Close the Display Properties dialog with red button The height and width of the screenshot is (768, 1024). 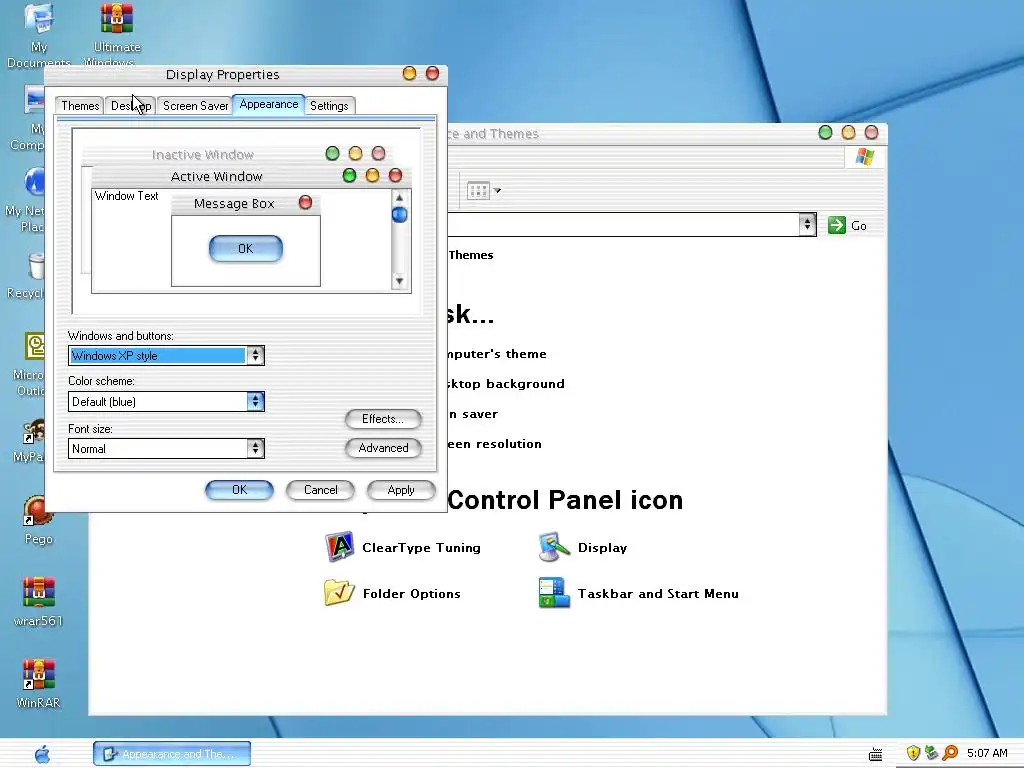(432, 73)
